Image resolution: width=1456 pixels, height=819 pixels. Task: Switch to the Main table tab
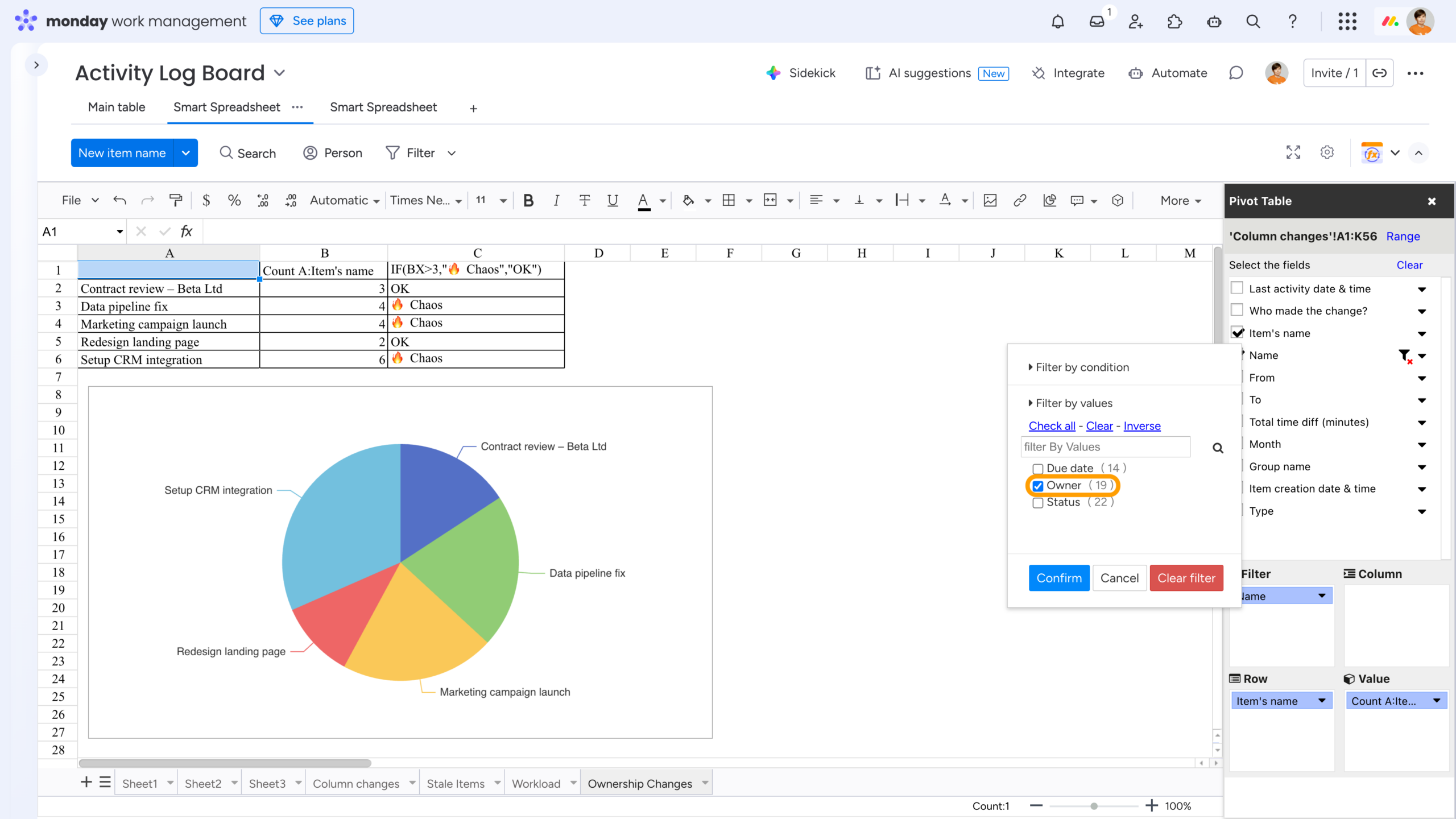117,107
